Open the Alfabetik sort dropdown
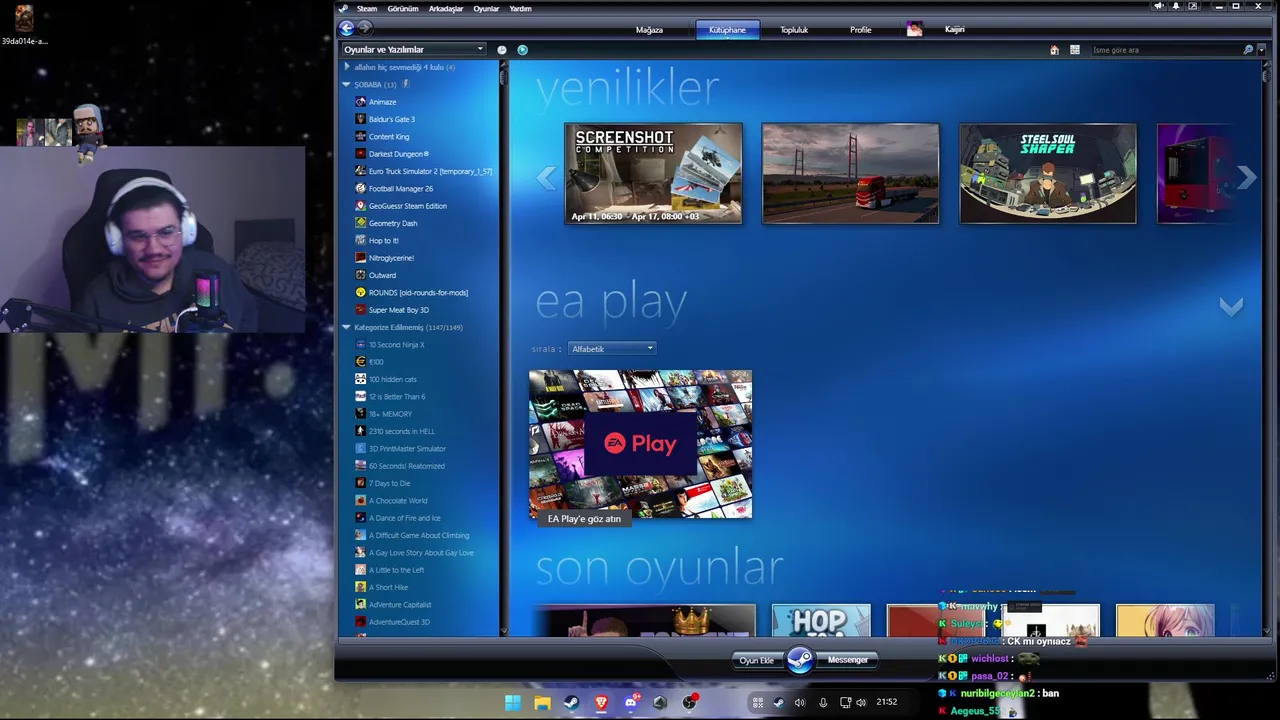This screenshot has width=1280, height=720. pos(612,348)
